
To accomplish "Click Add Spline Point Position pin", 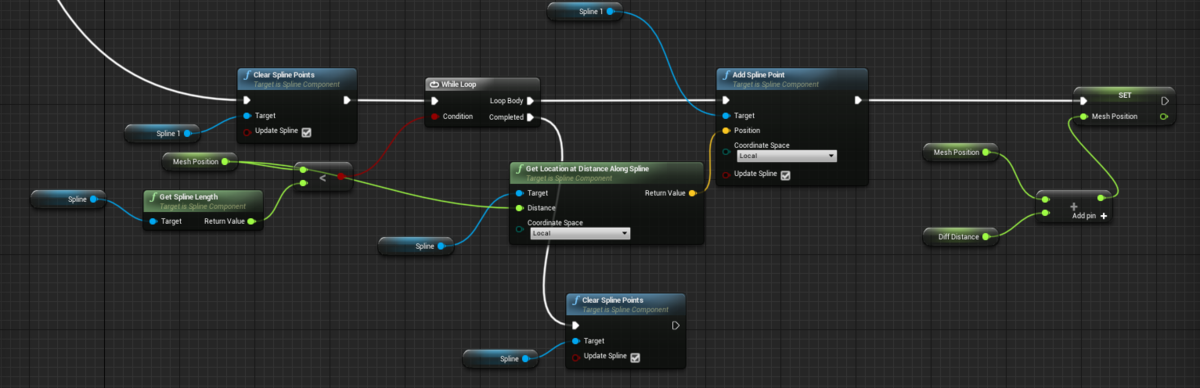I will tap(726, 130).
